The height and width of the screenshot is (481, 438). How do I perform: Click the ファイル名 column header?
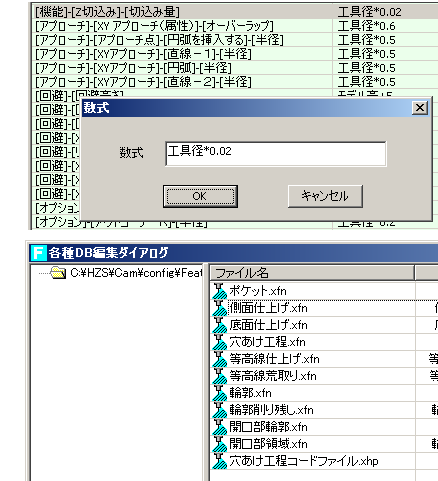tap(312, 273)
